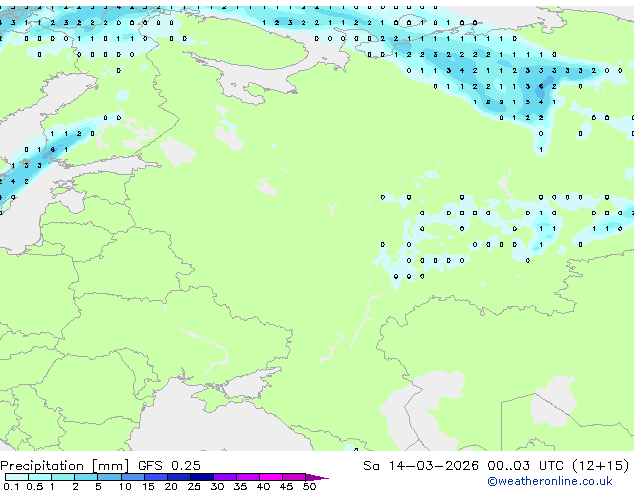Click the "45" legend scale label
Screen dimensions: 634x490
[286, 486]
